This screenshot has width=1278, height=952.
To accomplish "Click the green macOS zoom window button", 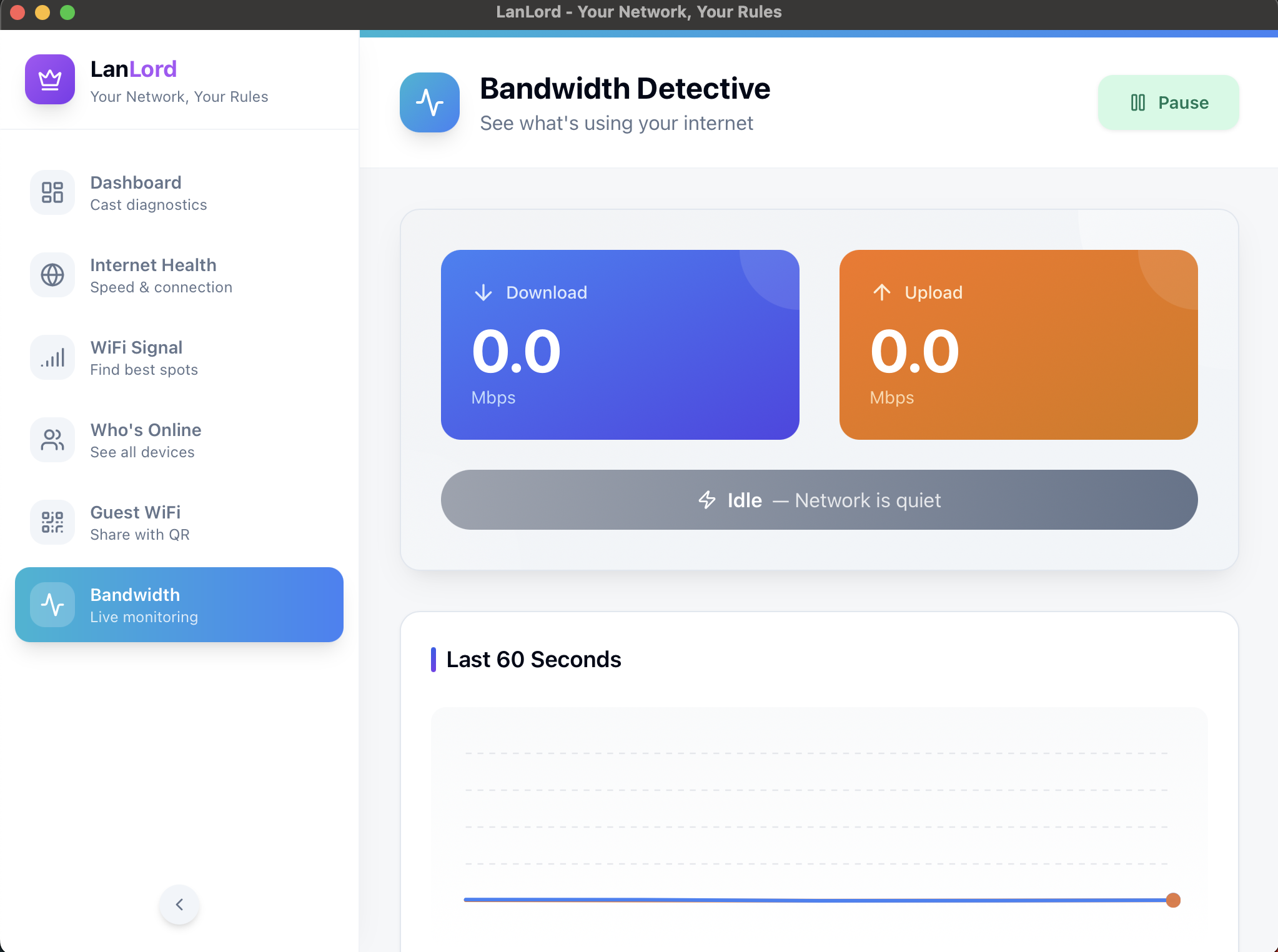I will (67, 12).
